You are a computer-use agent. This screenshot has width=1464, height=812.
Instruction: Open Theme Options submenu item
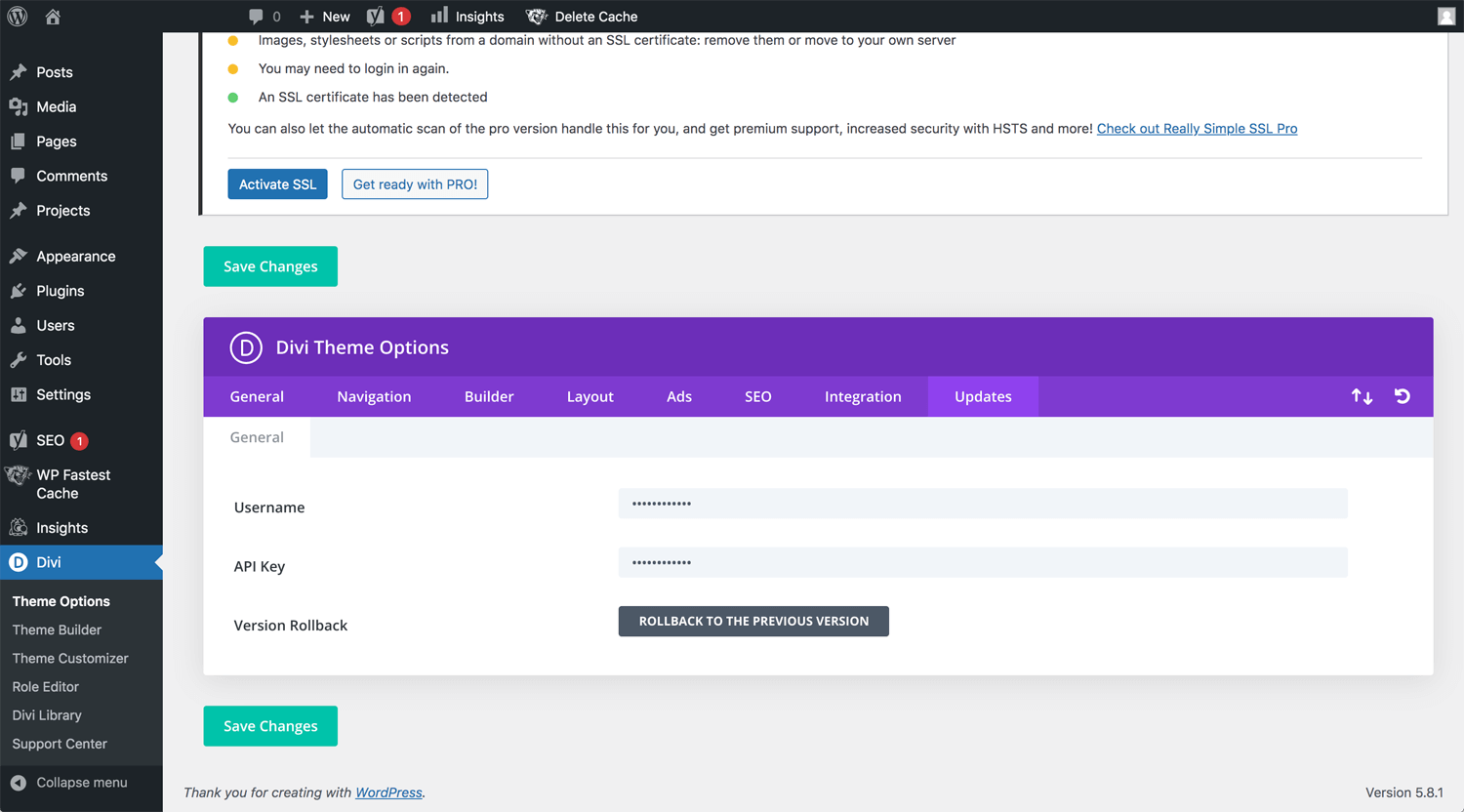pyautogui.click(x=61, y=601)
